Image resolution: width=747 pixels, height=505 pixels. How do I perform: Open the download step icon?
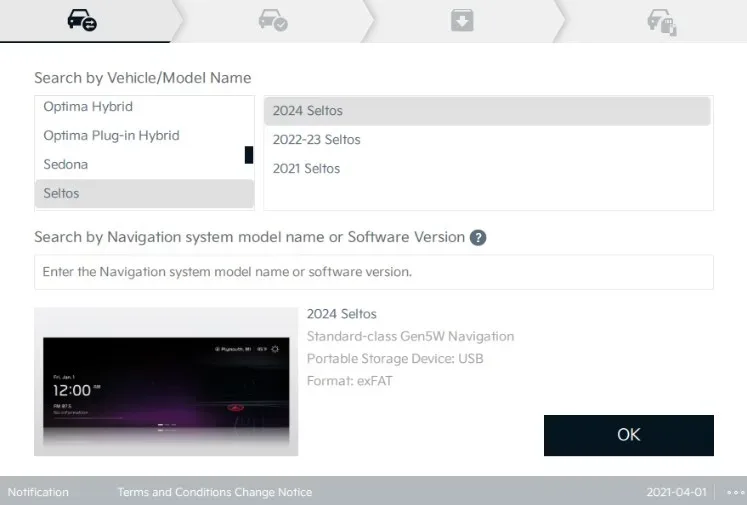coord(462,20)
